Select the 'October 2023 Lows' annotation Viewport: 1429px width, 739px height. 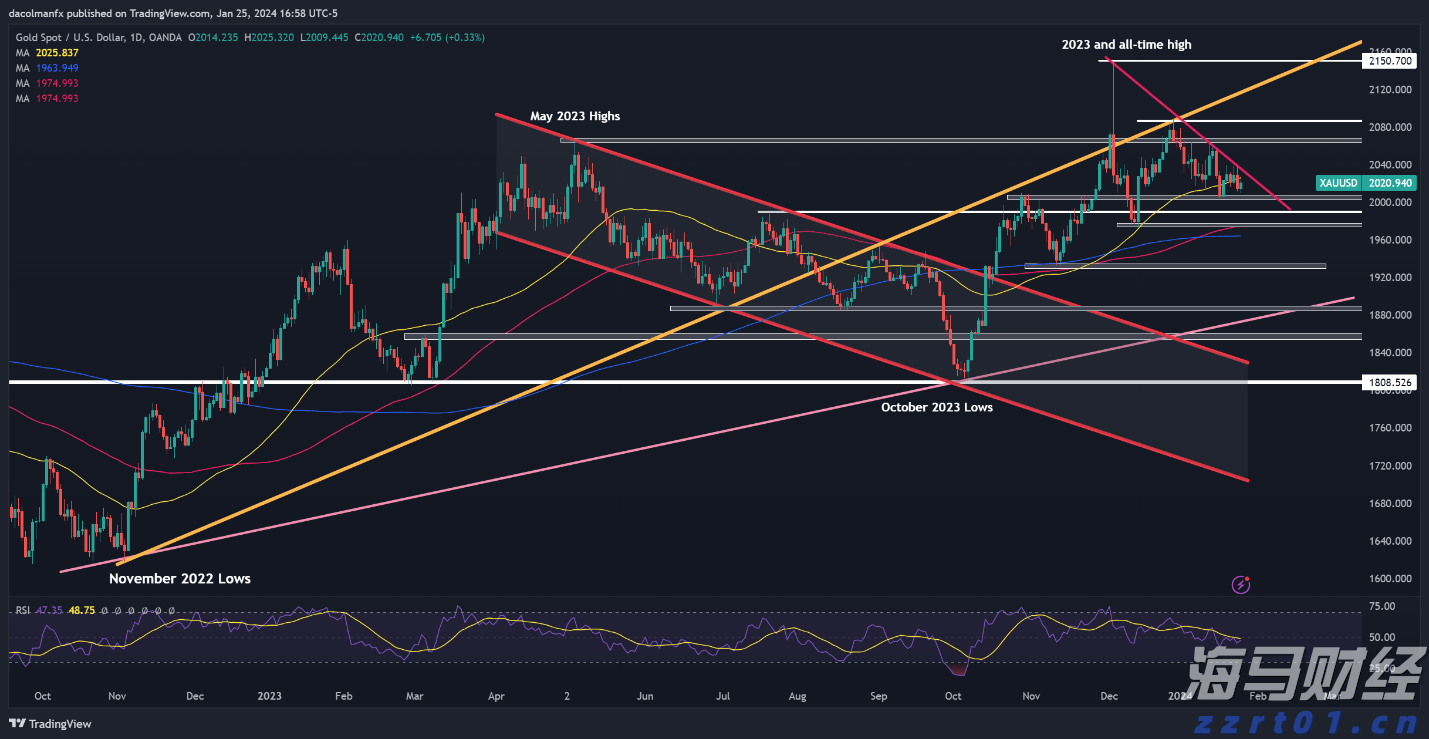pos(937,407)
